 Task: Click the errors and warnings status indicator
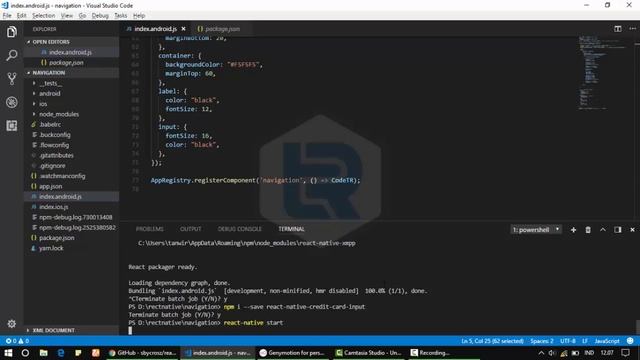point(17,341)
